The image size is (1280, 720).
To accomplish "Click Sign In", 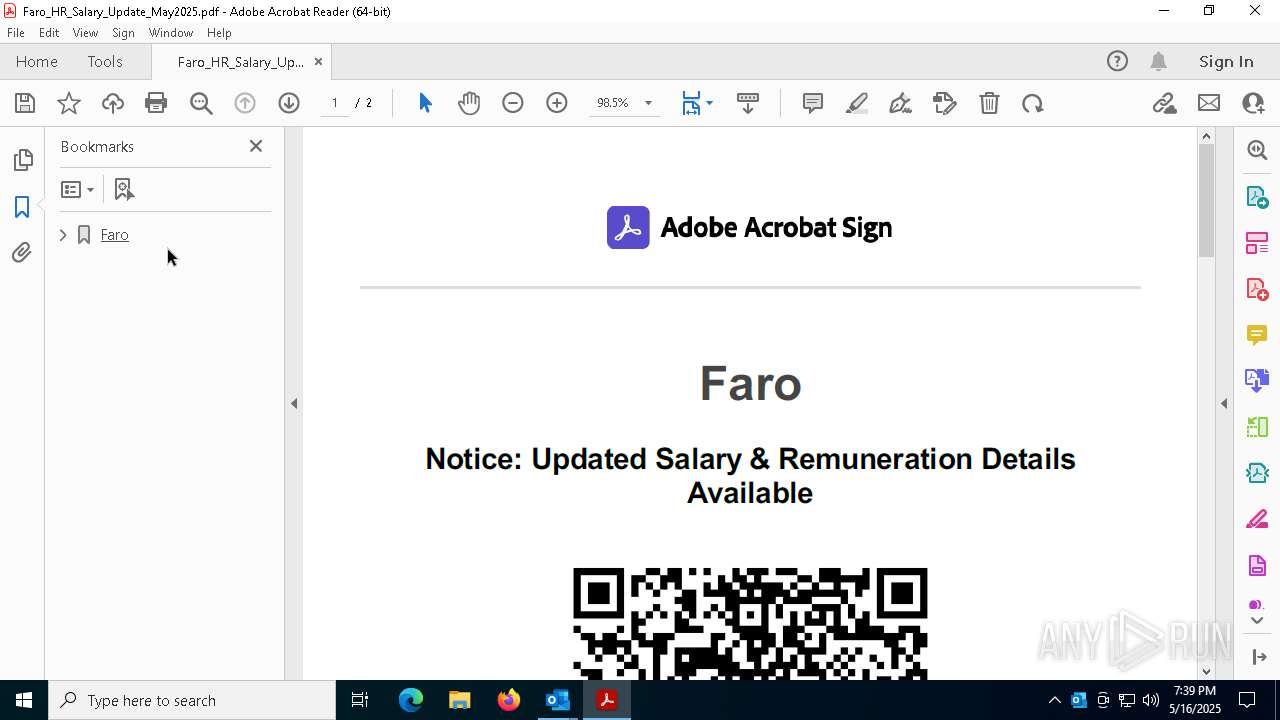I will 1226,61.
